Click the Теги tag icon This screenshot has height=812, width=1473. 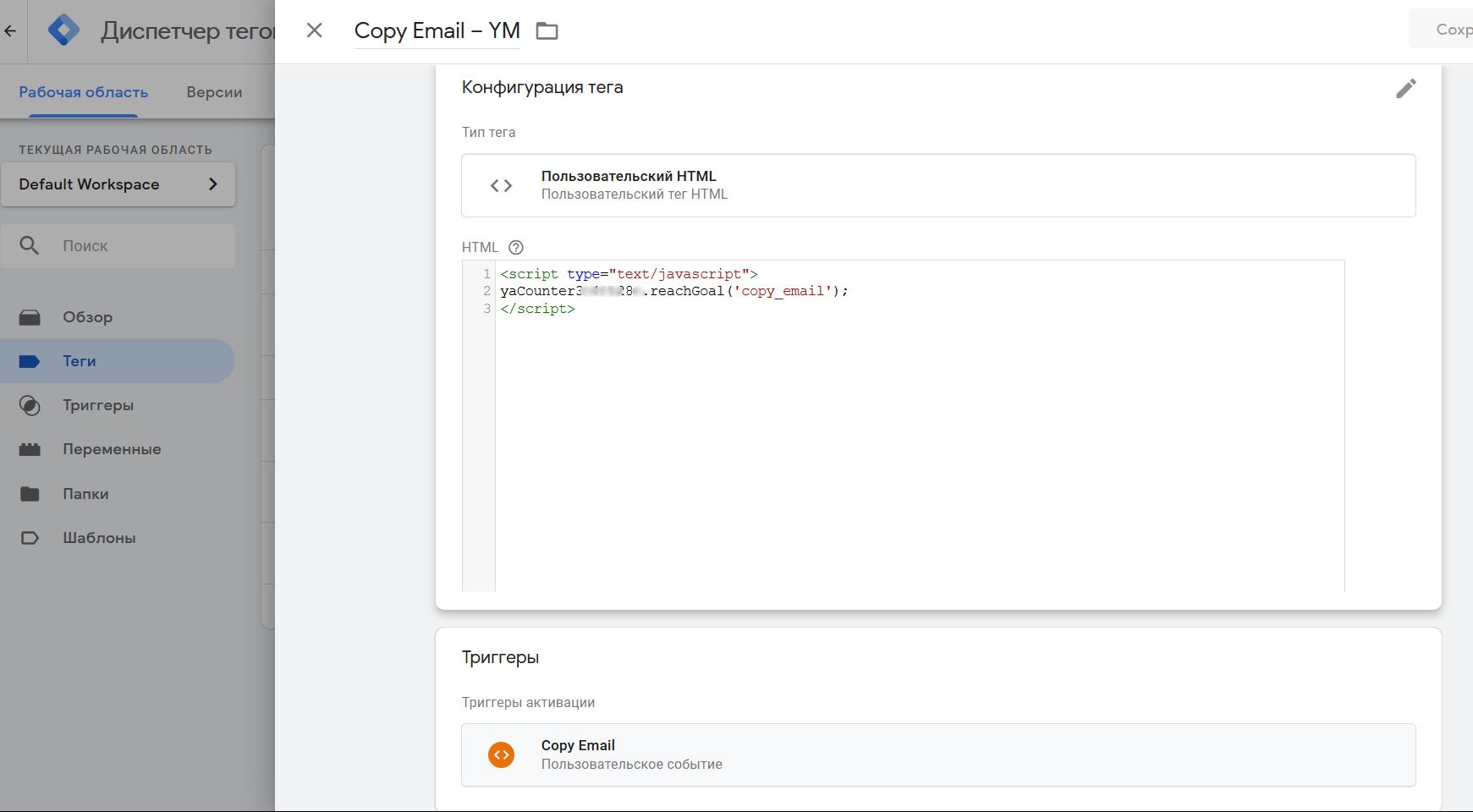click(x=30, y=361)
